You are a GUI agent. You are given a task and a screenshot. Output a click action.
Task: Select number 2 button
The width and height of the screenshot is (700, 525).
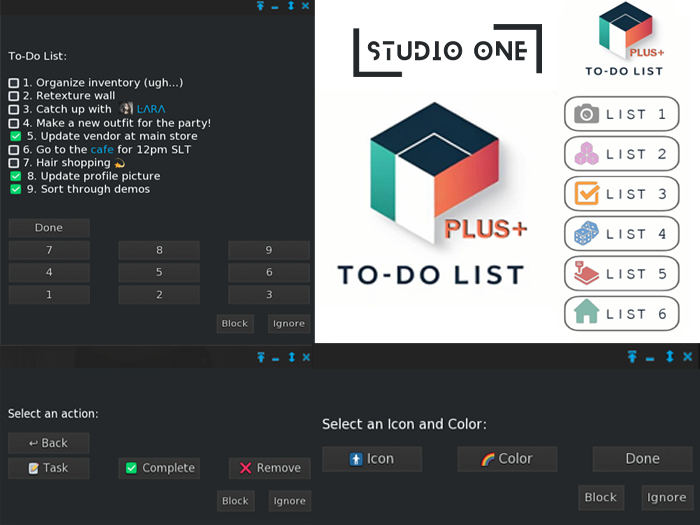159,295
